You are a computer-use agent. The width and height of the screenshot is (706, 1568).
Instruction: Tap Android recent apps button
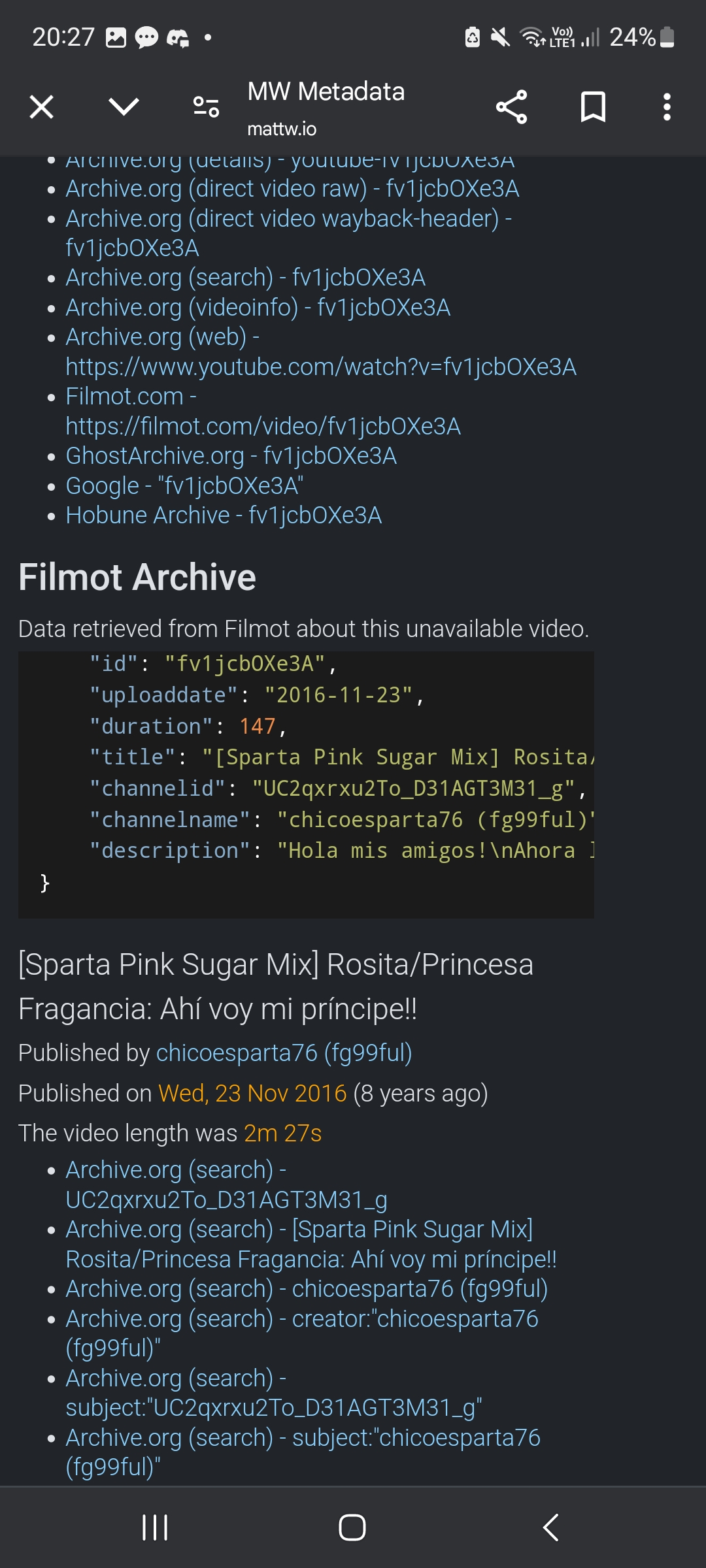coord(155,1527)
